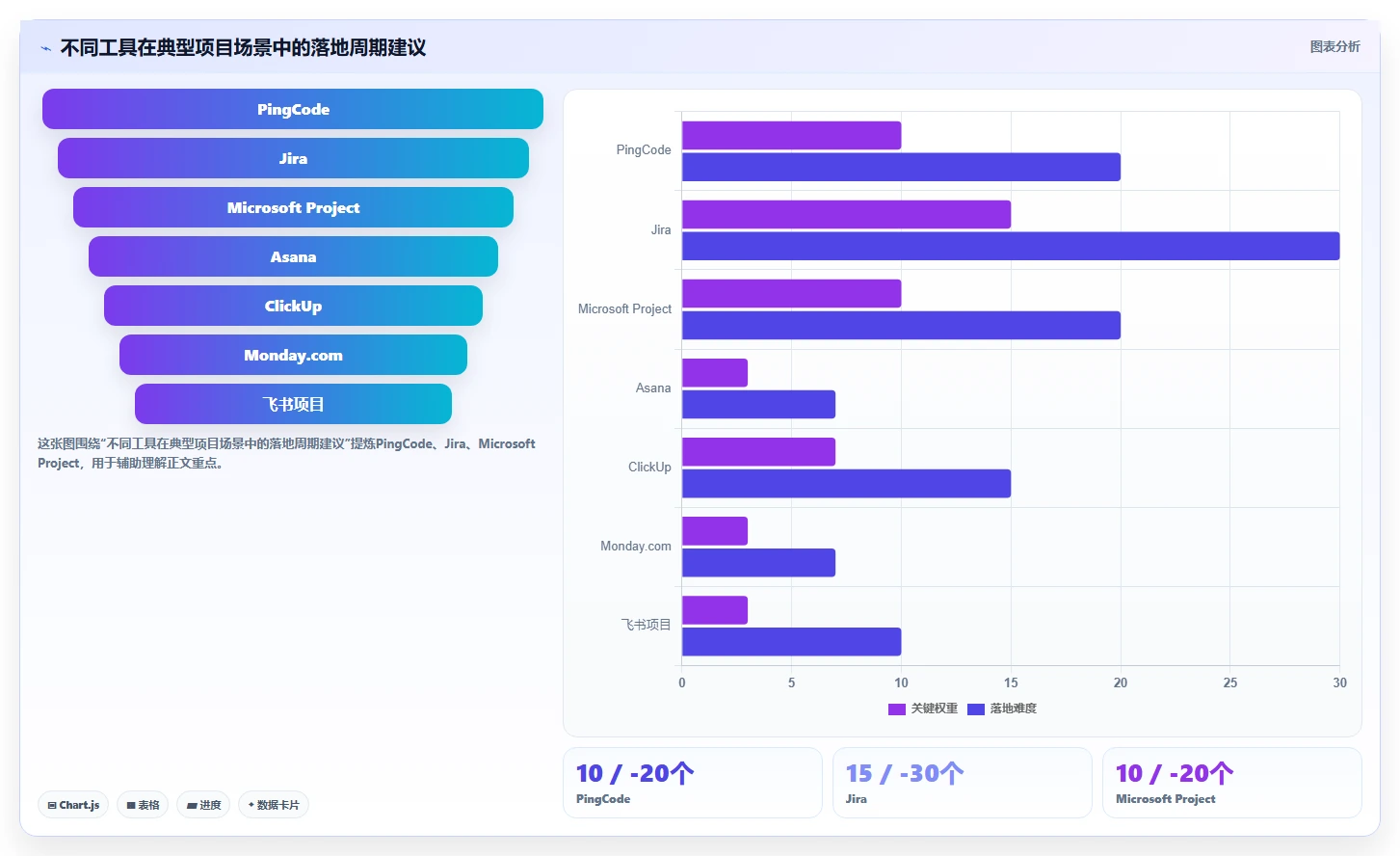Open the PingCode 10 / -20个 data card
The image size is (1400, 856).
pos(692,783)
